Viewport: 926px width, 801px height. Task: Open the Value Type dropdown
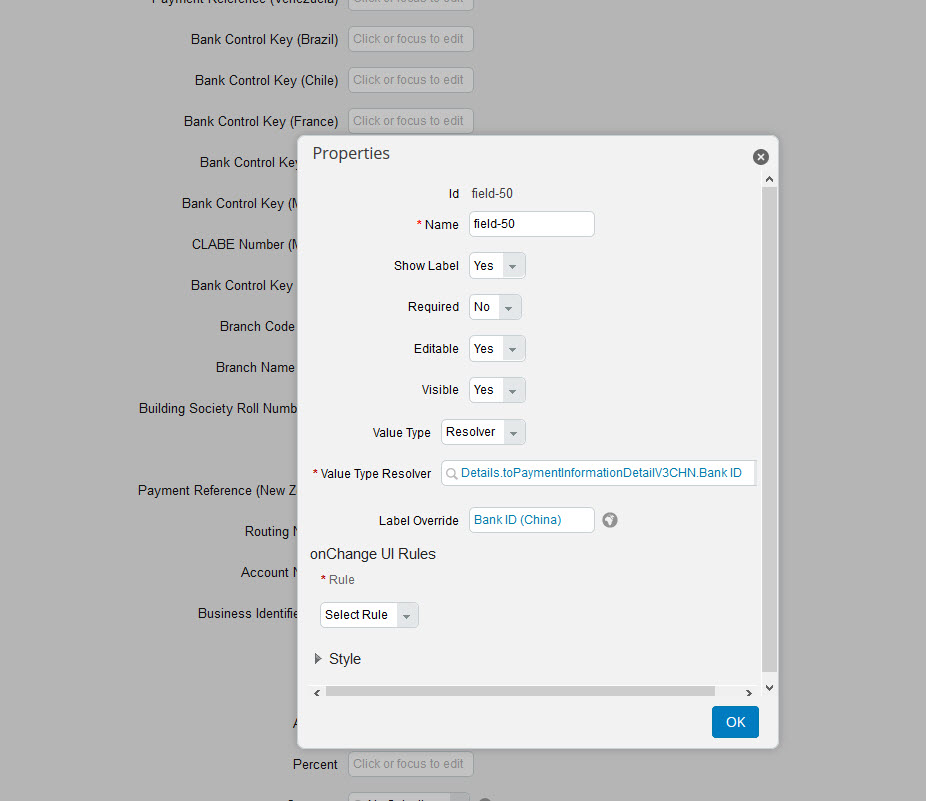coord(483,432)
